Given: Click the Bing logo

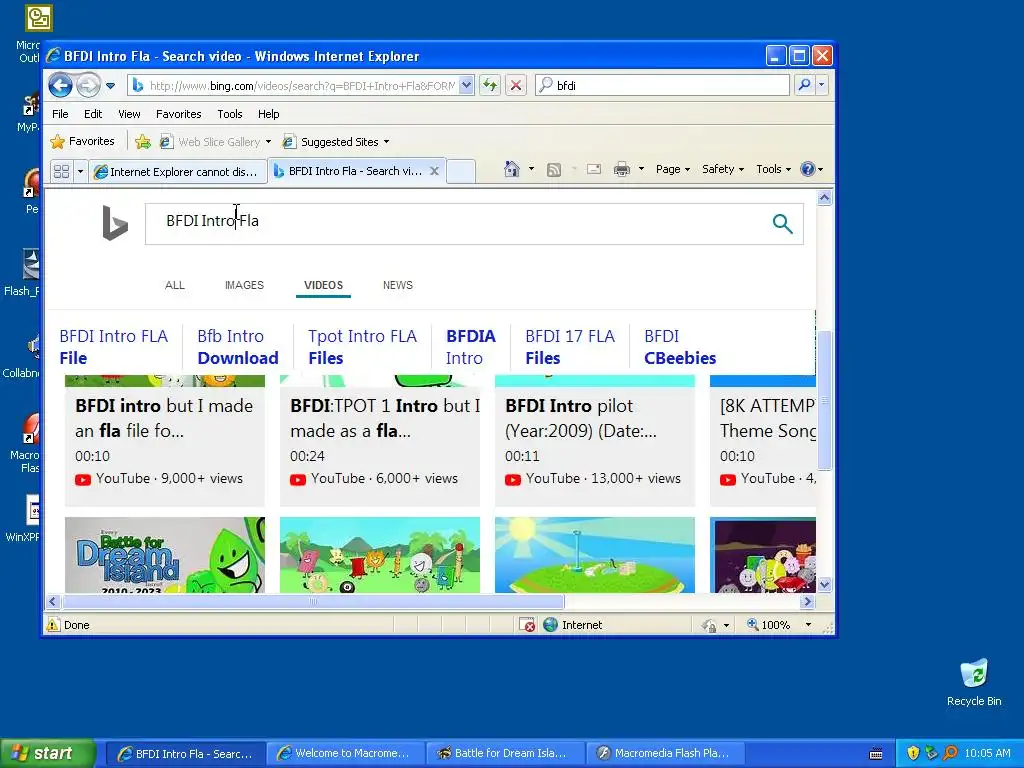Looking at the screenshot, I should 115,223.
